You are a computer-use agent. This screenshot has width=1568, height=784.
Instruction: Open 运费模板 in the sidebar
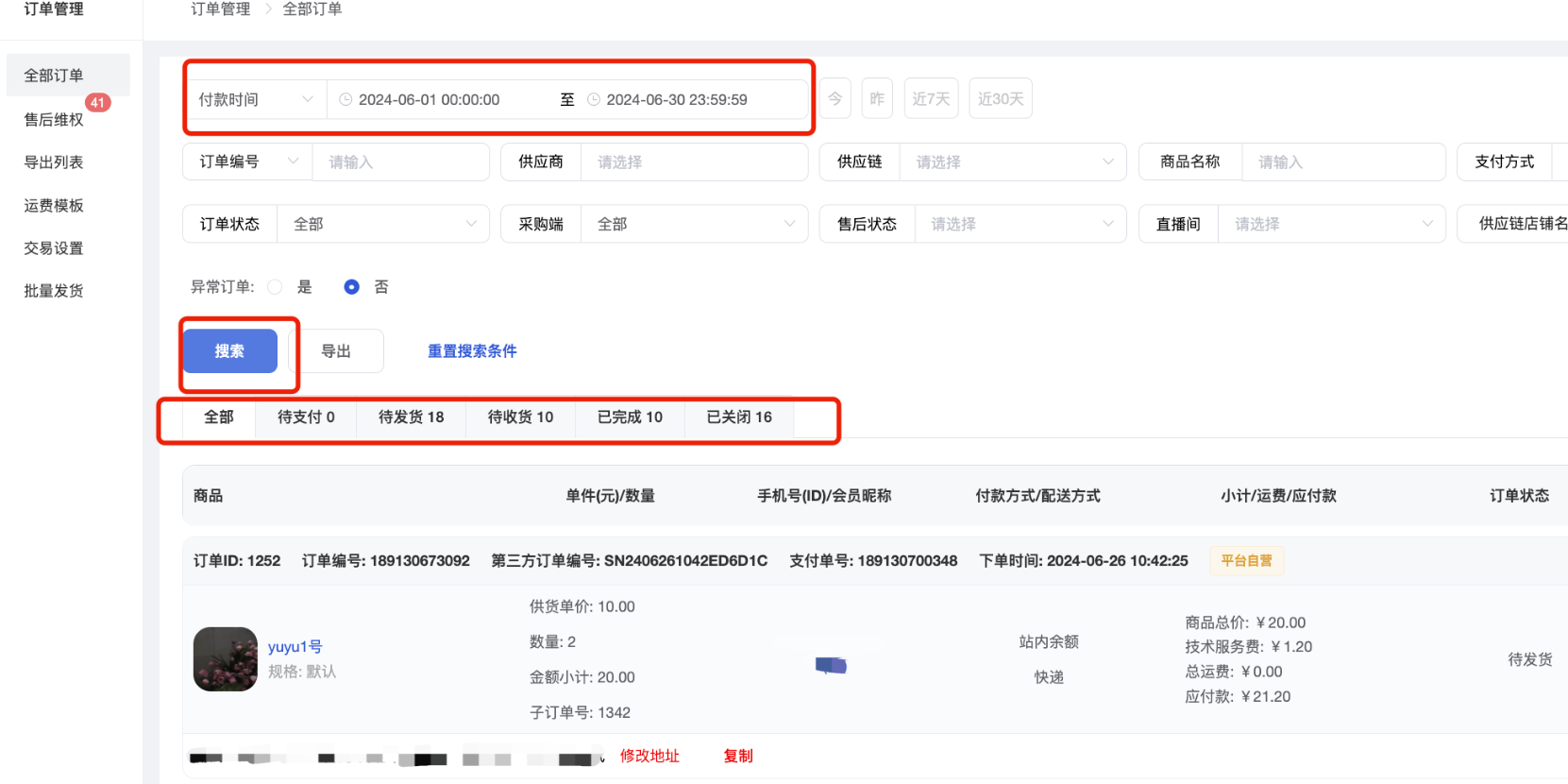click(x=54, y=206)
